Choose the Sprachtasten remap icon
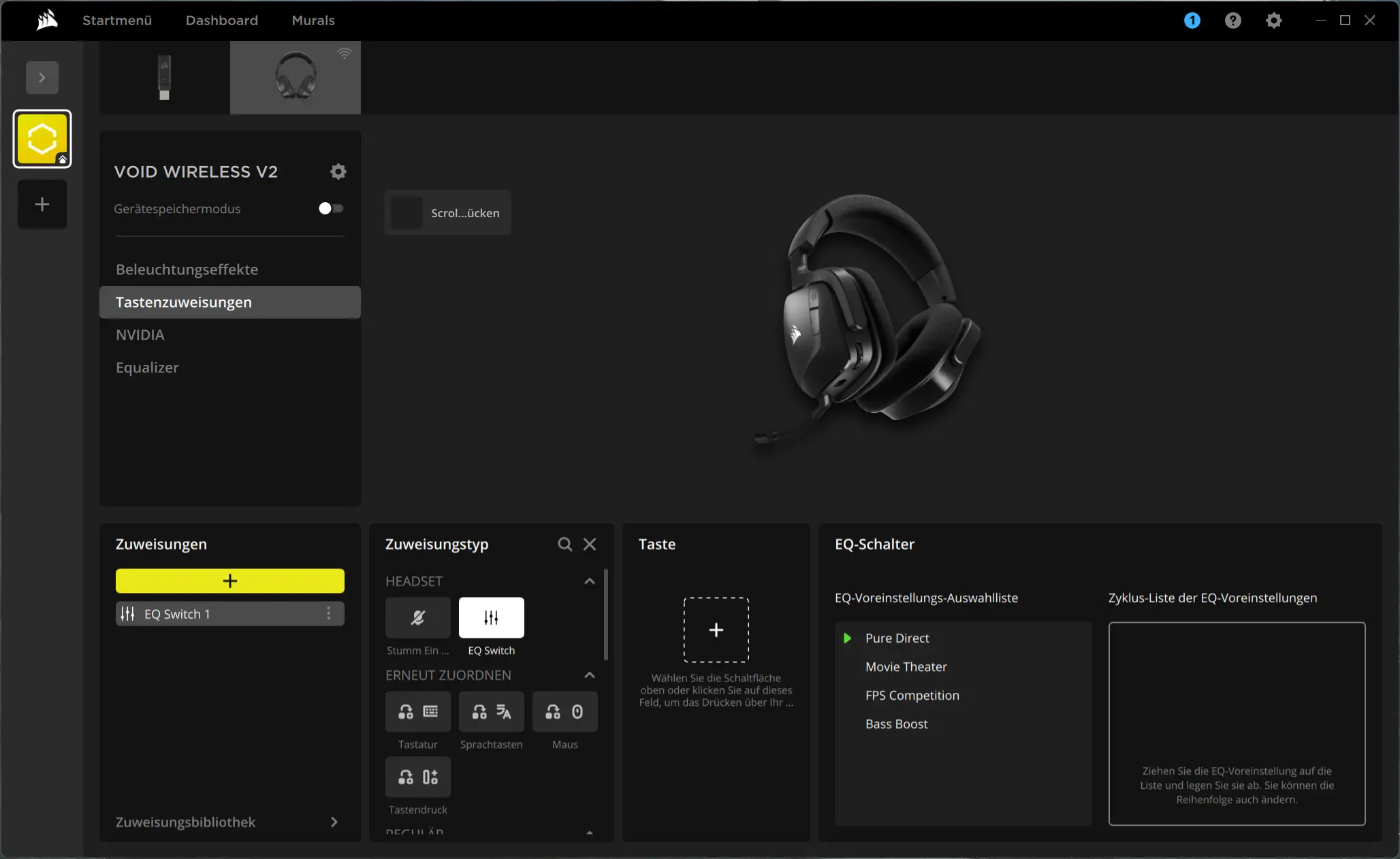The image size is (1400, 859). coord(491,711)
